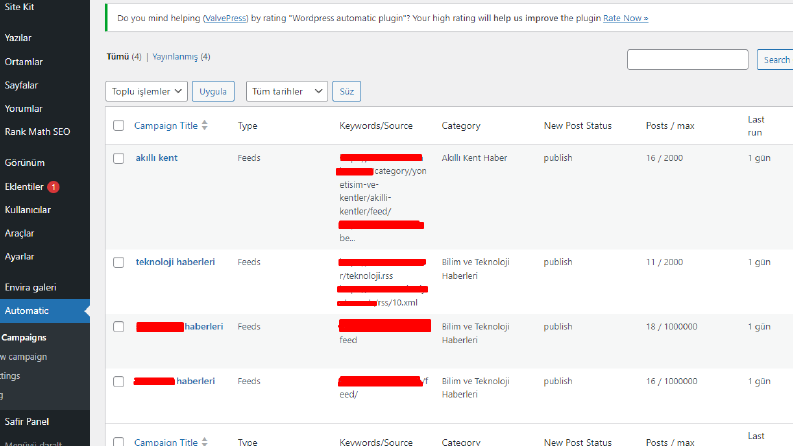Click the sort arrows beside the top Campaign Title header
The height and width of the screenshot is (446, 793).
[x=204, y=125]
